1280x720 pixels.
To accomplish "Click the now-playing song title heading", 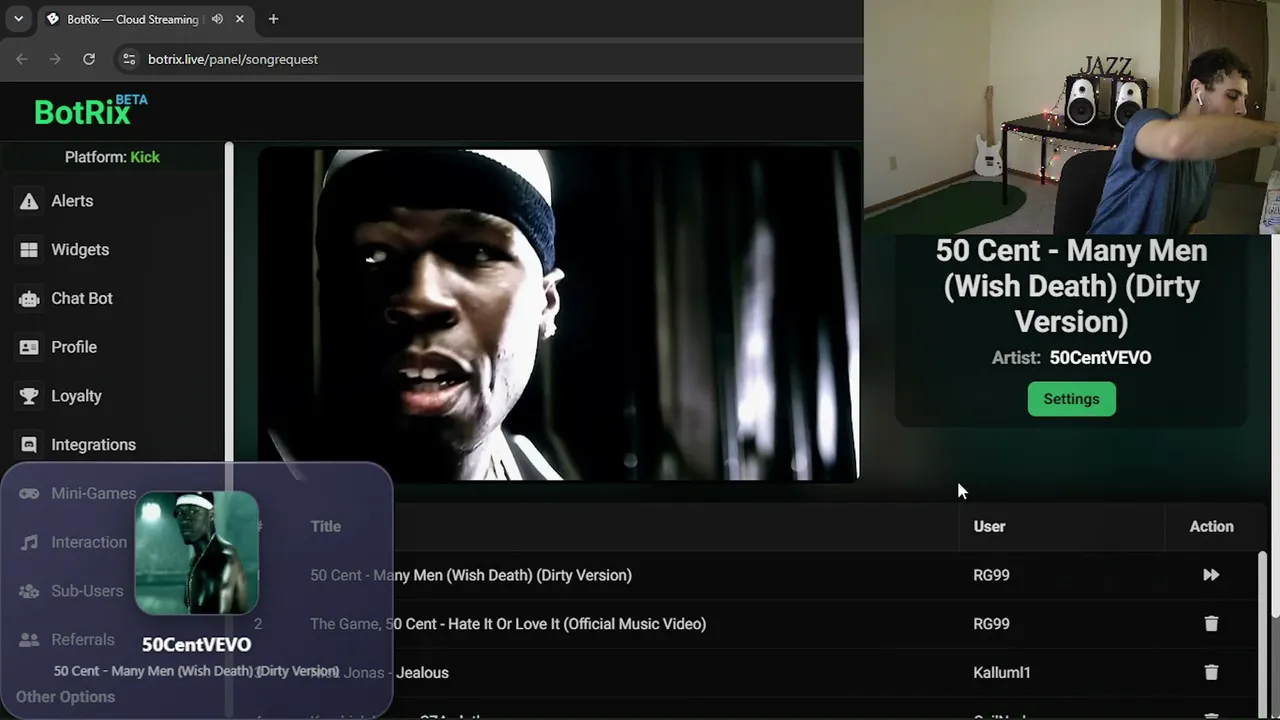I will 1071,286.
